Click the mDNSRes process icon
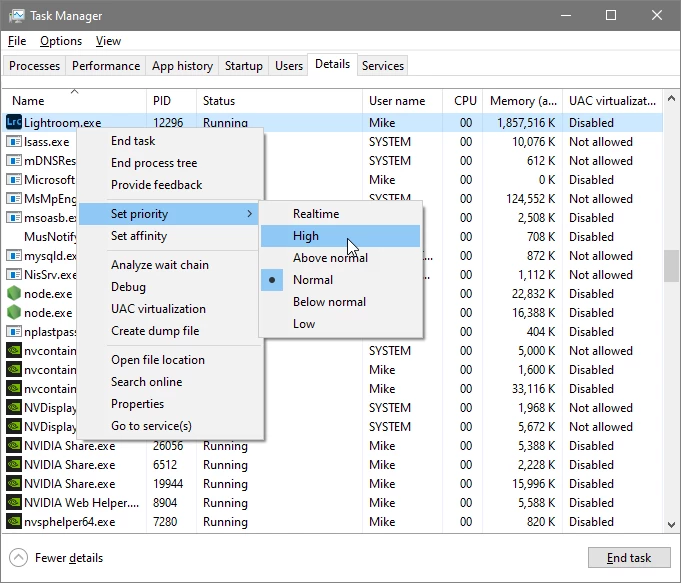 click(14, 161)
